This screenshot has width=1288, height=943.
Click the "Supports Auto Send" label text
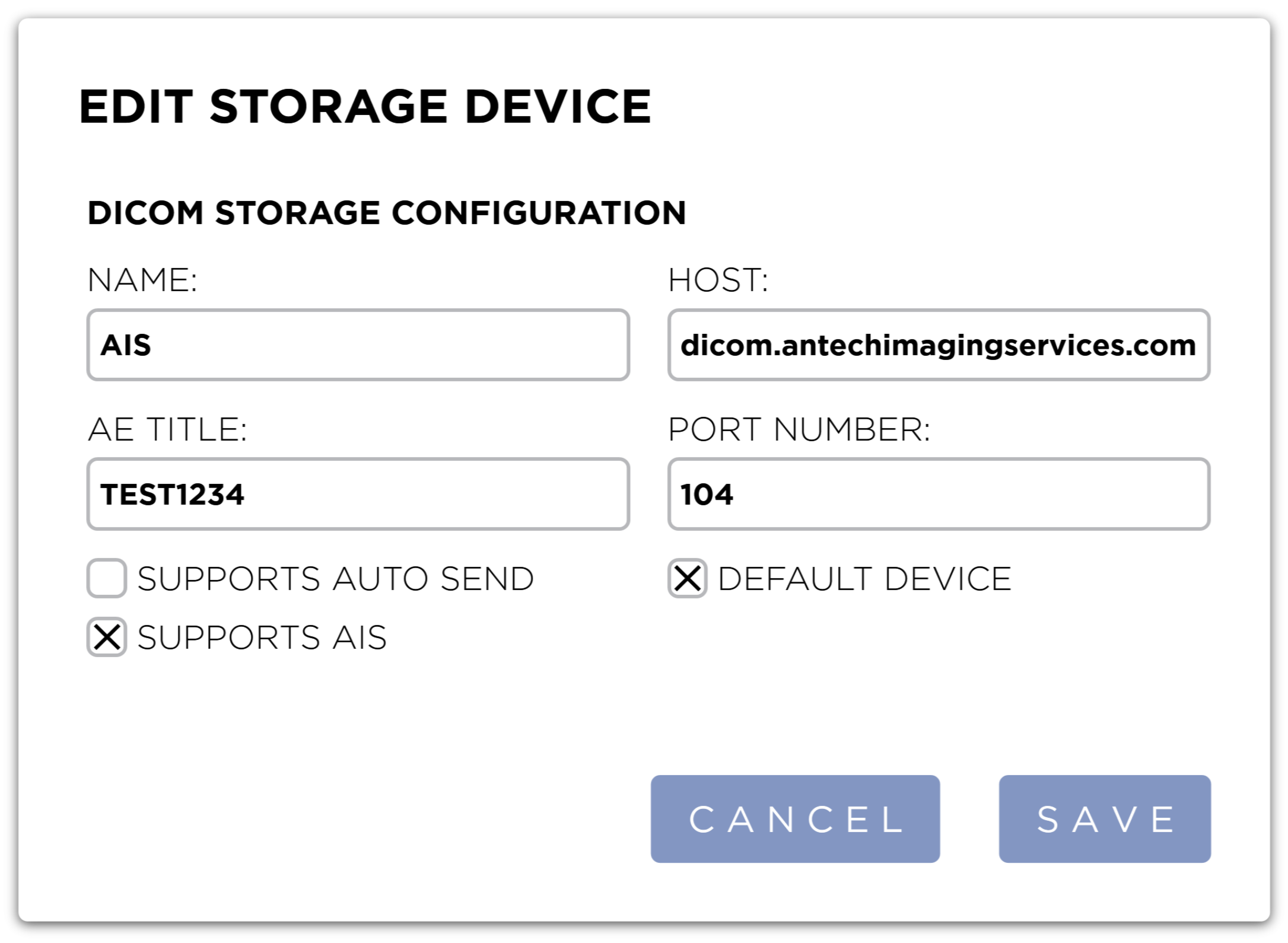336,579
